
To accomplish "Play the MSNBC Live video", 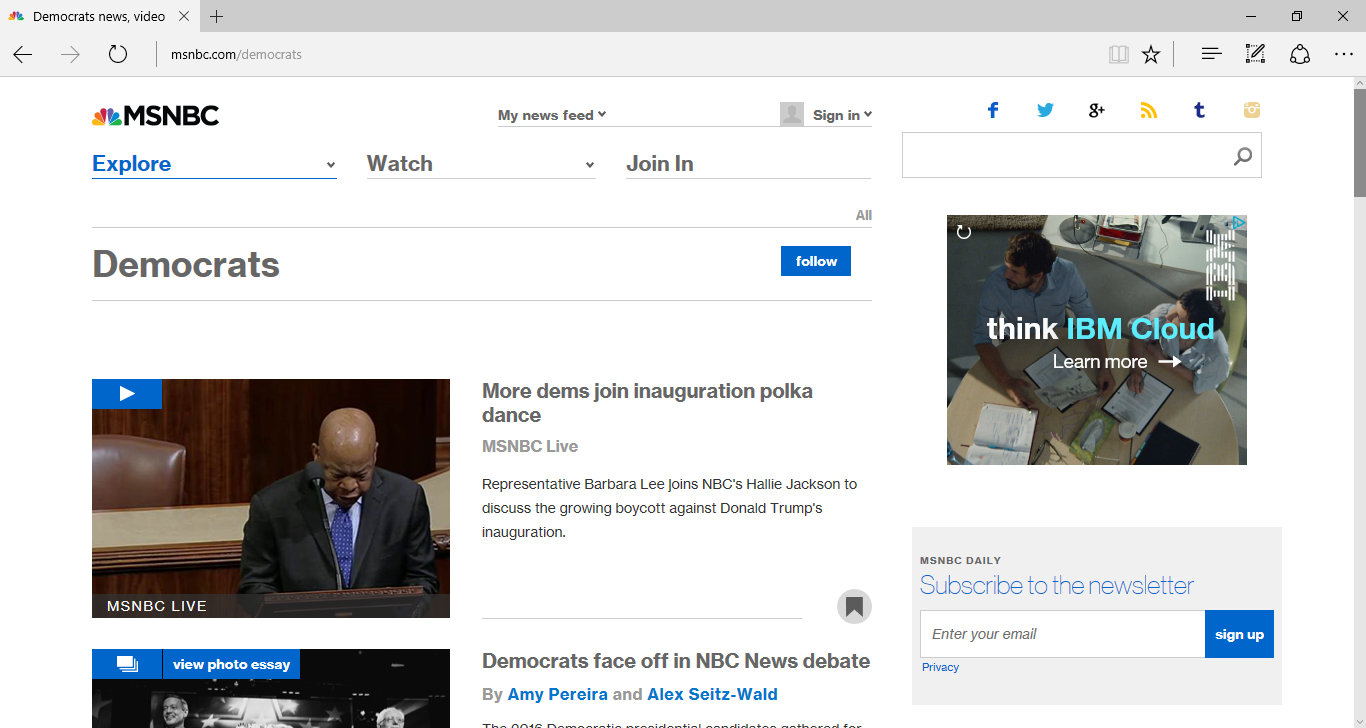I will pyautogui.click(x=127, y=394).
